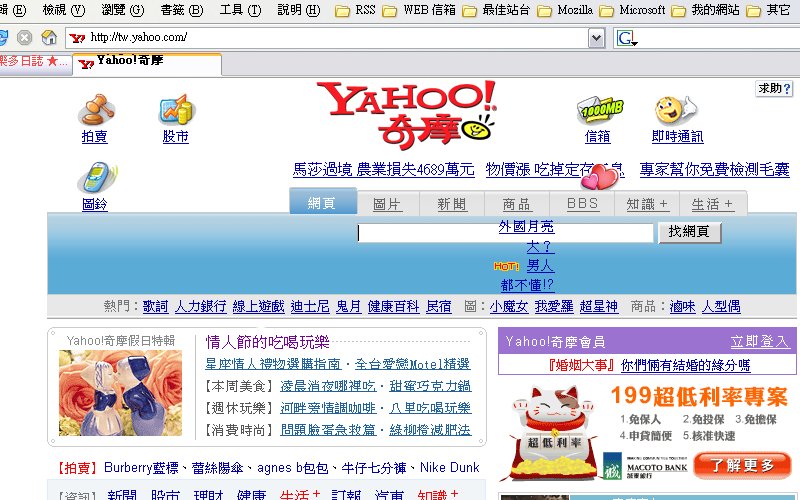Click the floating pink hearts icon
The height and width of the screenshot is (500, 800).
pos(600,178)
